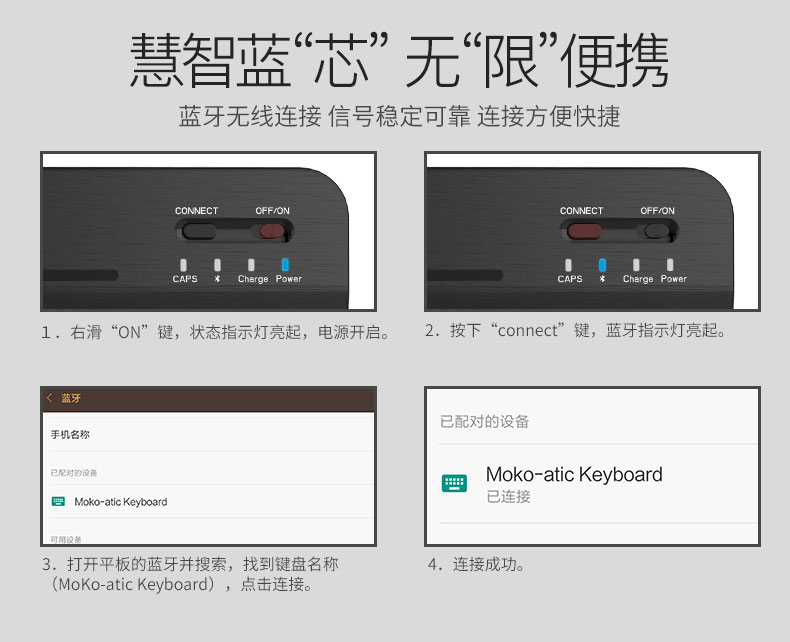
Task: Click the CONNECT label in step 1 image
Action: (196, 211)
